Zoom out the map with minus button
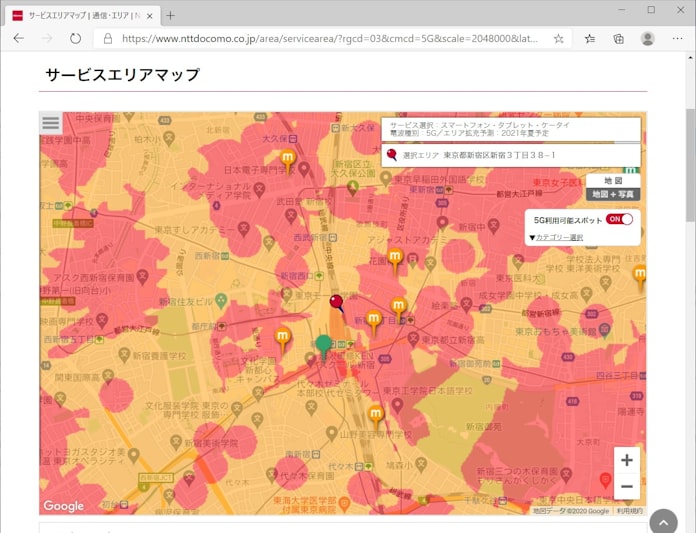 [626, 486]
